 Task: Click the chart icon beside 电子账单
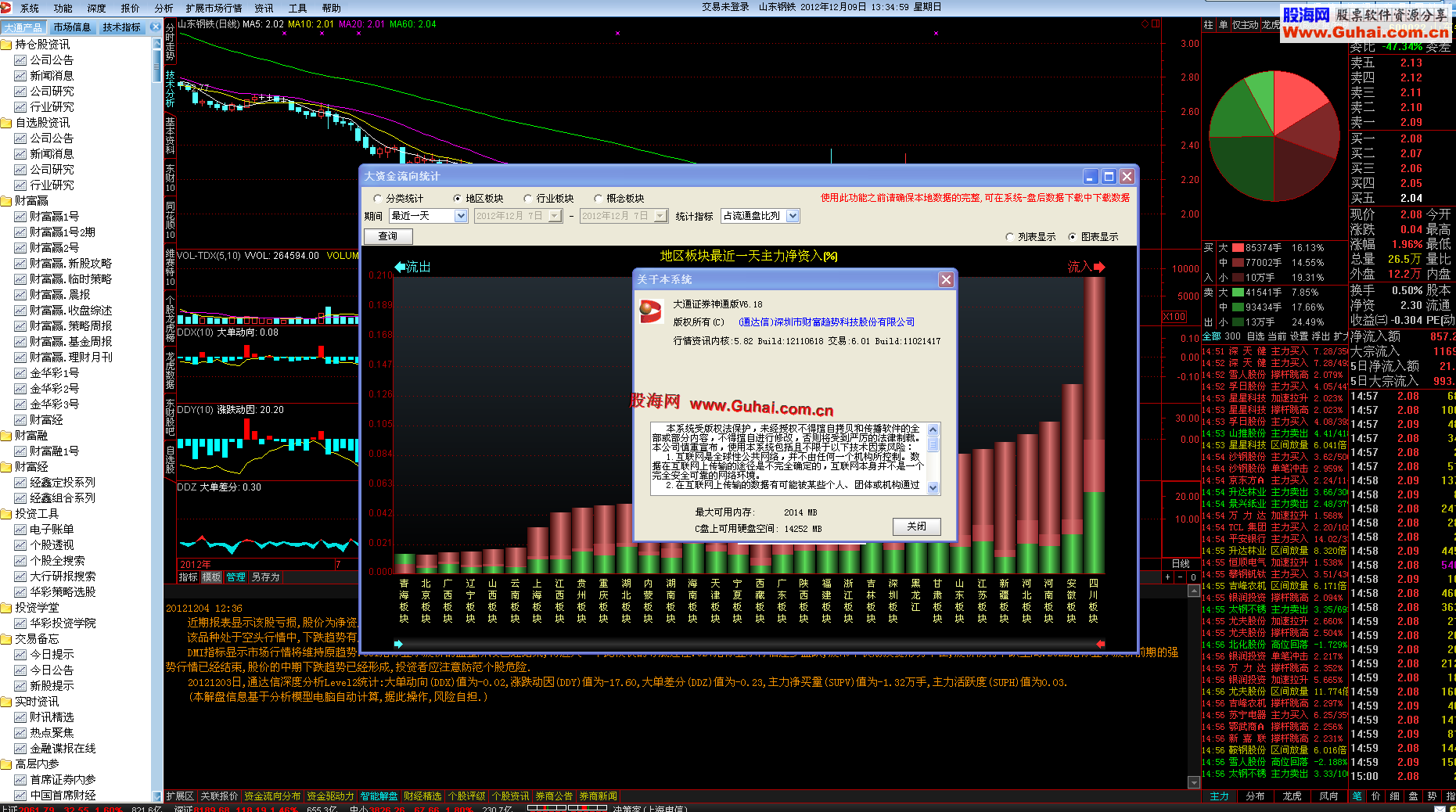(21, 530)
